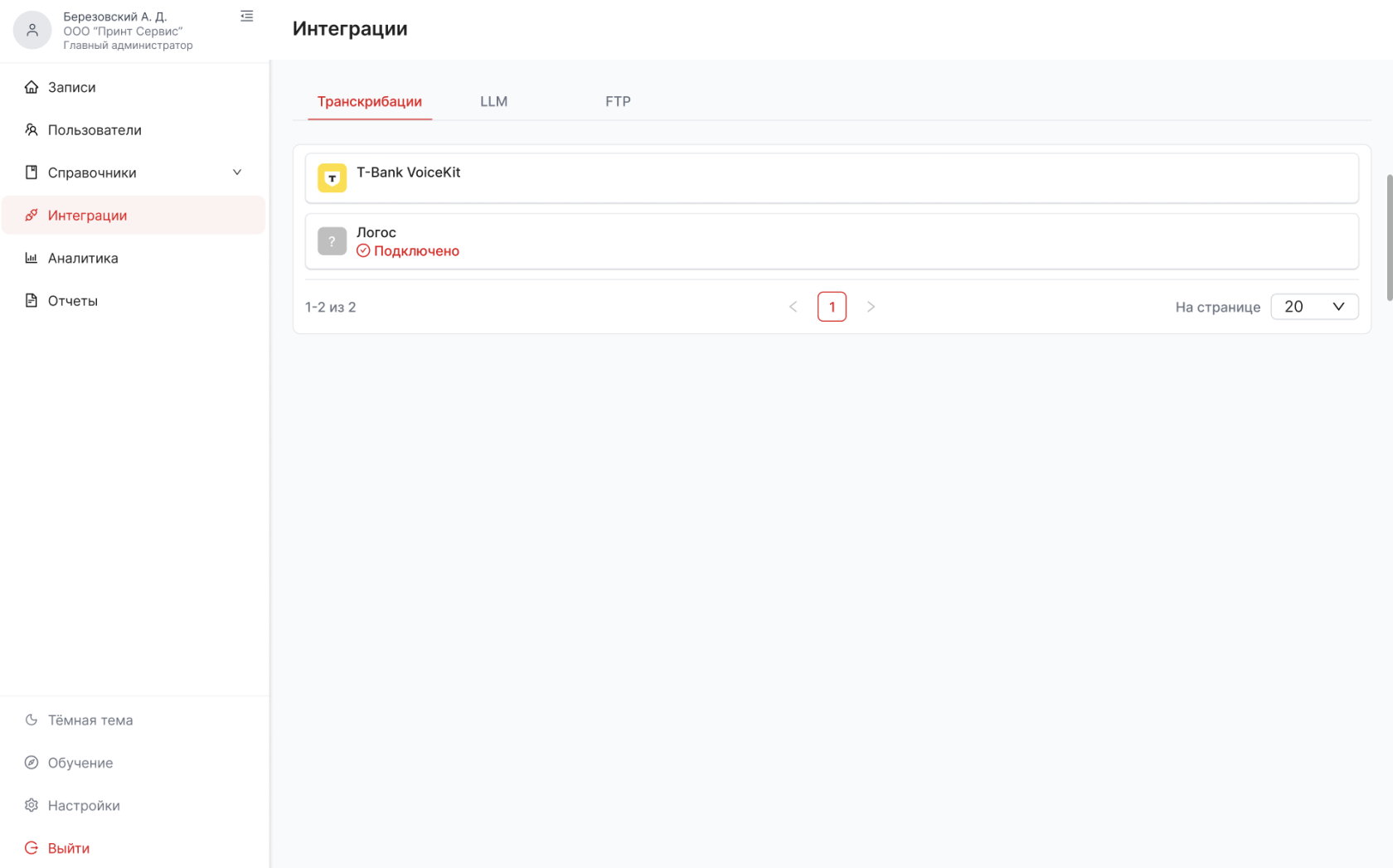Click the user avatar icon

point(32,30)
